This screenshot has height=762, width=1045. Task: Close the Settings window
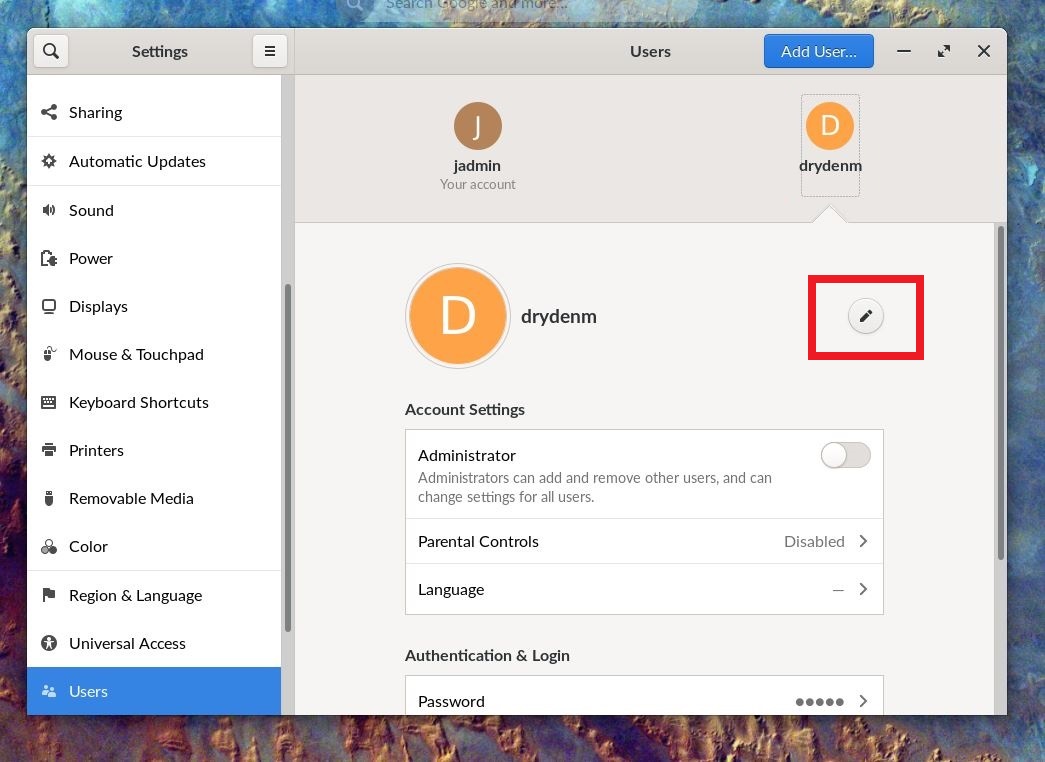[x=984, y=51]
